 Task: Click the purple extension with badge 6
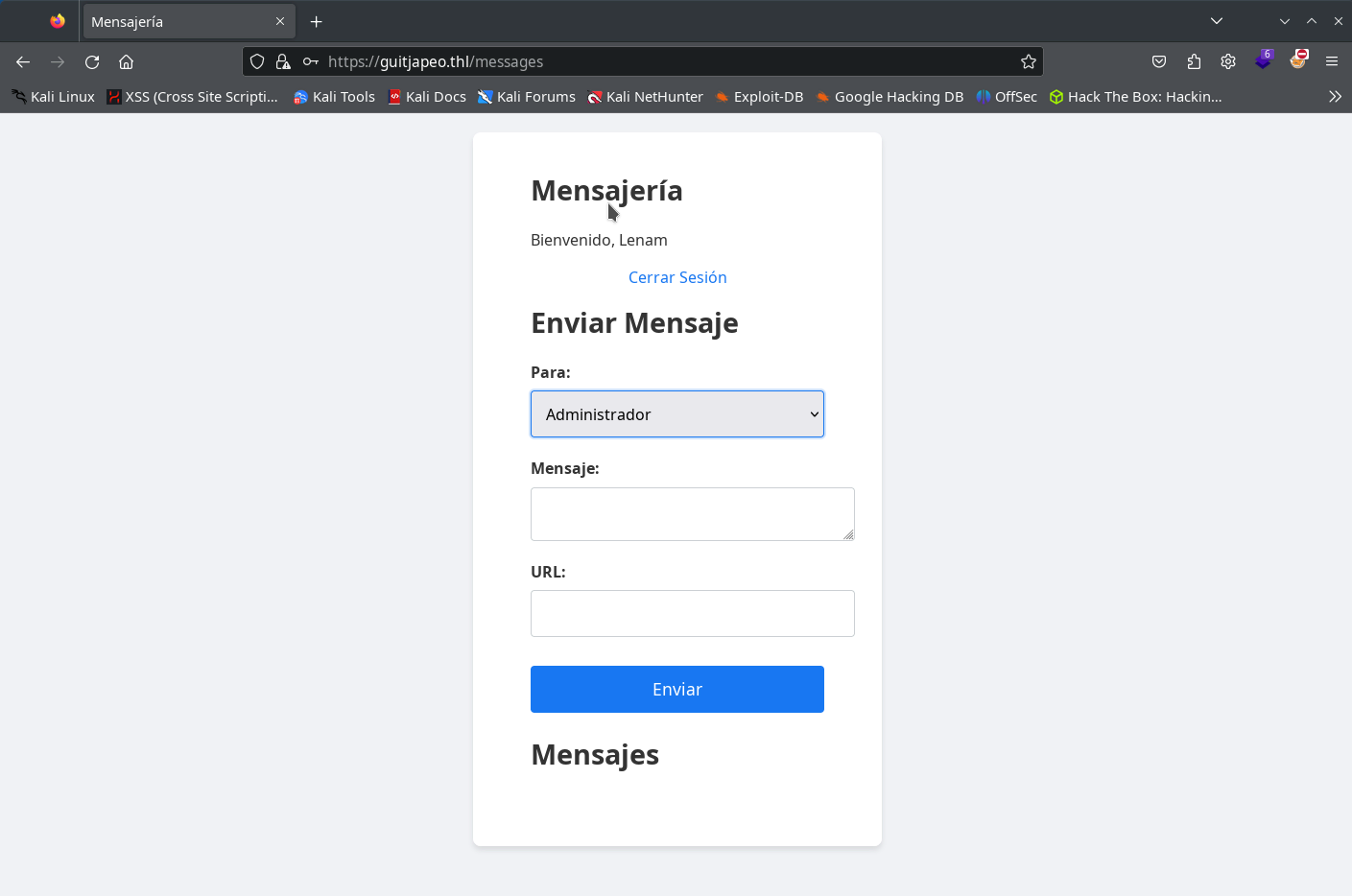point(1263,60)
